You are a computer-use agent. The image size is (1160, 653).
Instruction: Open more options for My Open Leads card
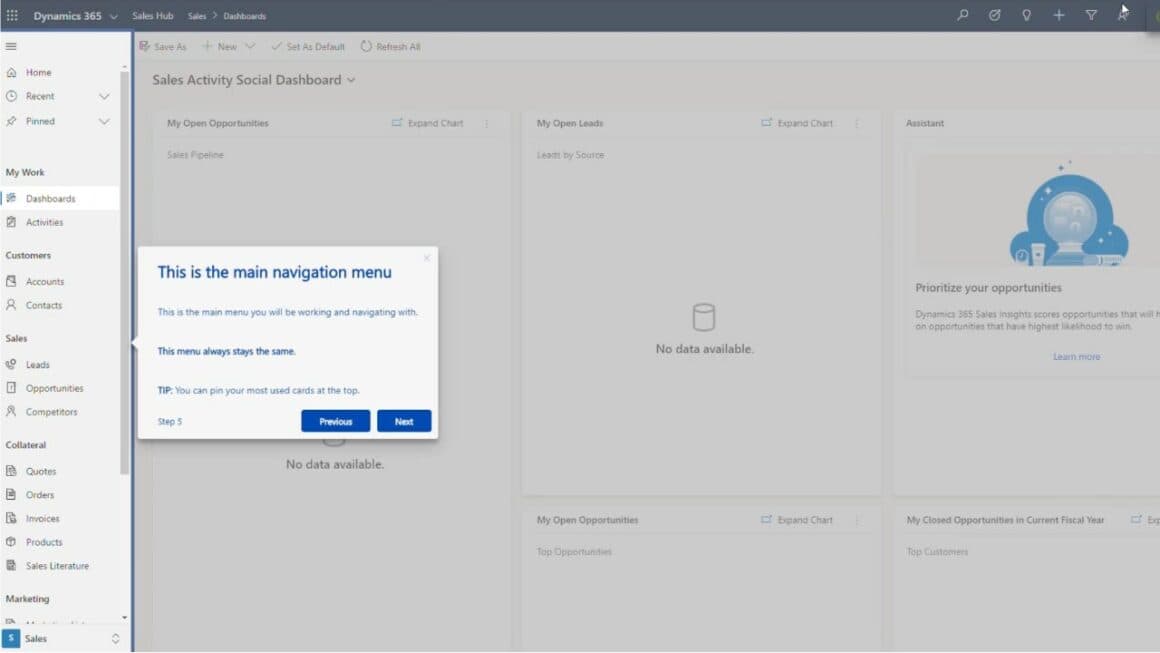point(857,124)
